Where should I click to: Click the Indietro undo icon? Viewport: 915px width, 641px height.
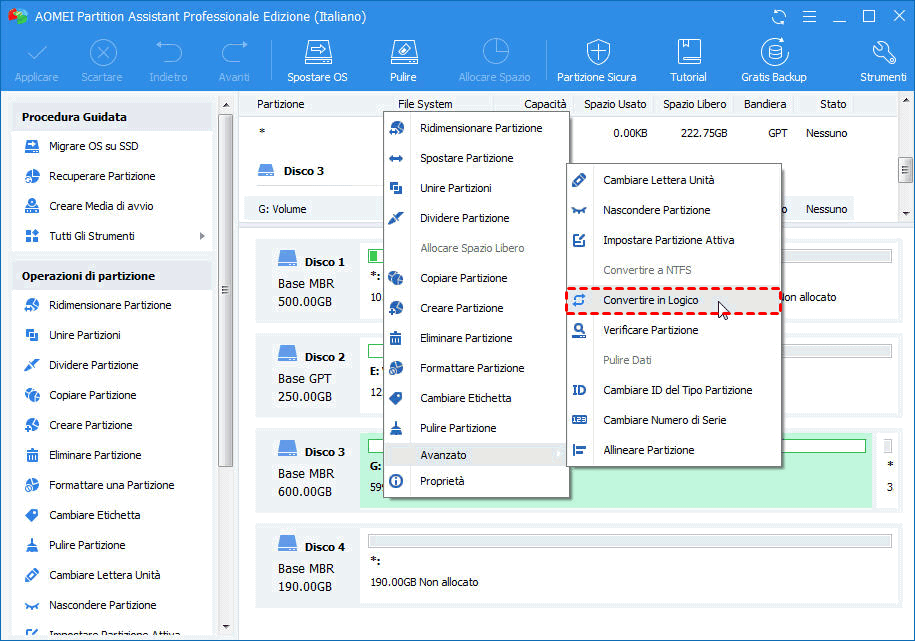[169, 53]
